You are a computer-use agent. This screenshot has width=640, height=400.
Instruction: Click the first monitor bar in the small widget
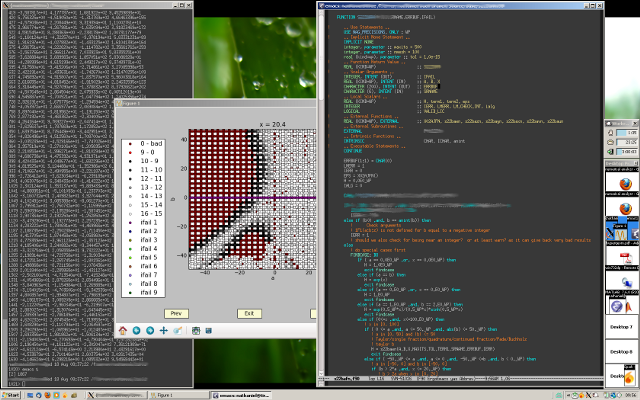point(627,133)
